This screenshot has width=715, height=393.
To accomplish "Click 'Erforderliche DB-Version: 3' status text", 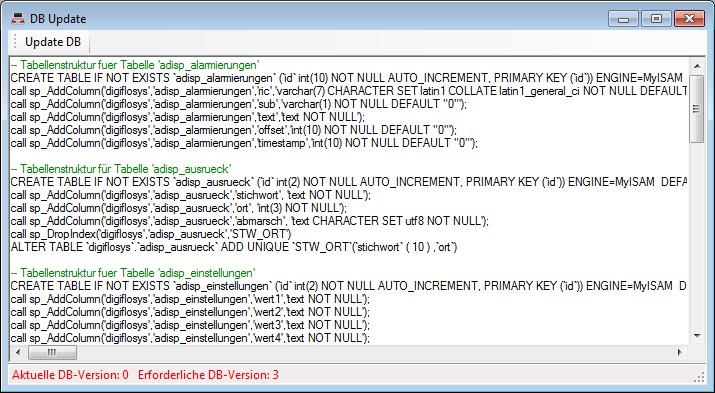I will point(208,375).
